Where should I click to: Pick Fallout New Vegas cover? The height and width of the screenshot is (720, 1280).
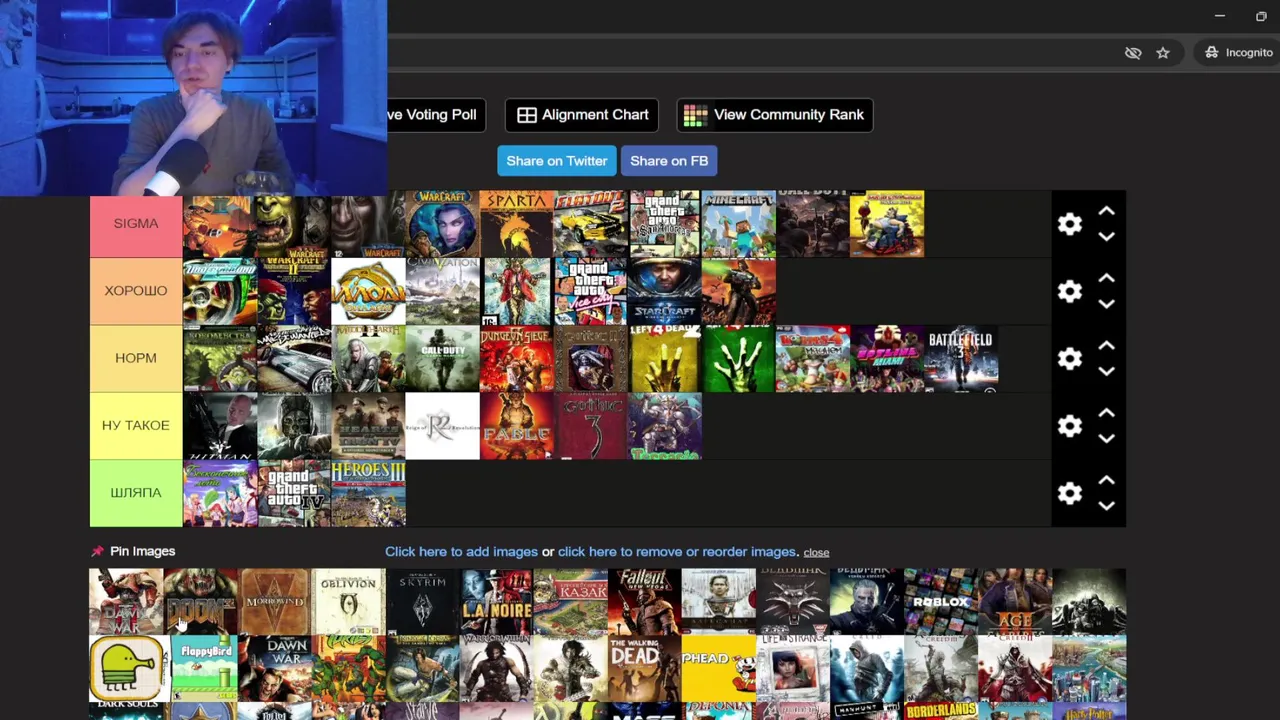click(x=644, y=602)
